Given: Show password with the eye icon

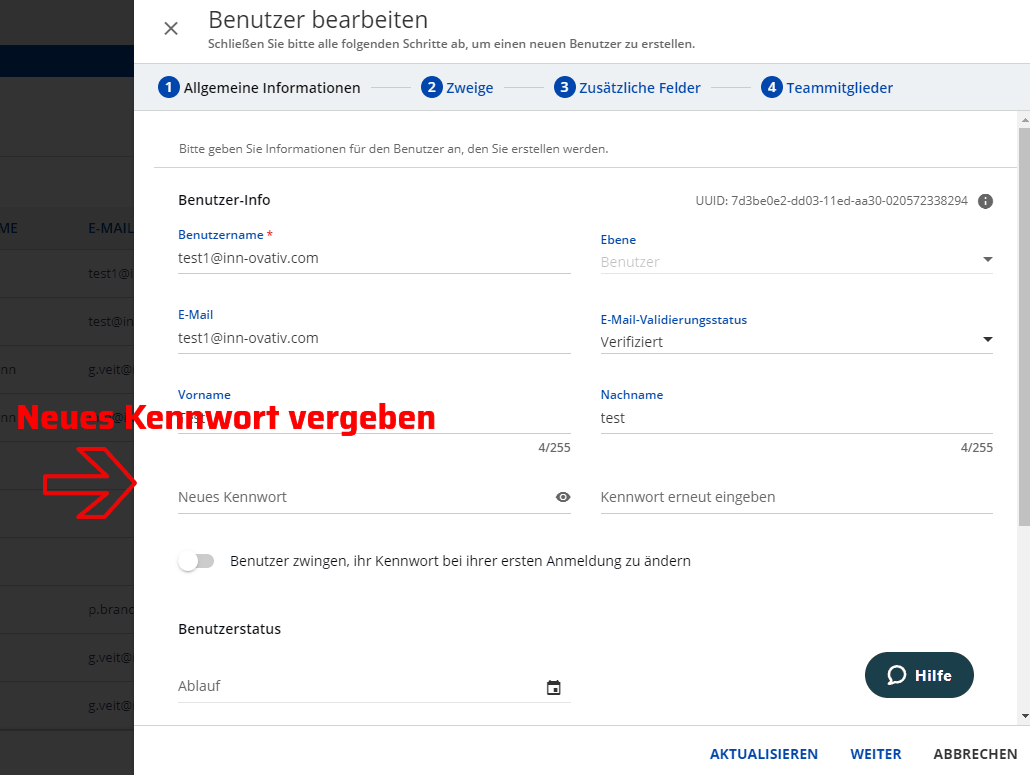Looking at the screenshot, I should [x=563, y=497].
